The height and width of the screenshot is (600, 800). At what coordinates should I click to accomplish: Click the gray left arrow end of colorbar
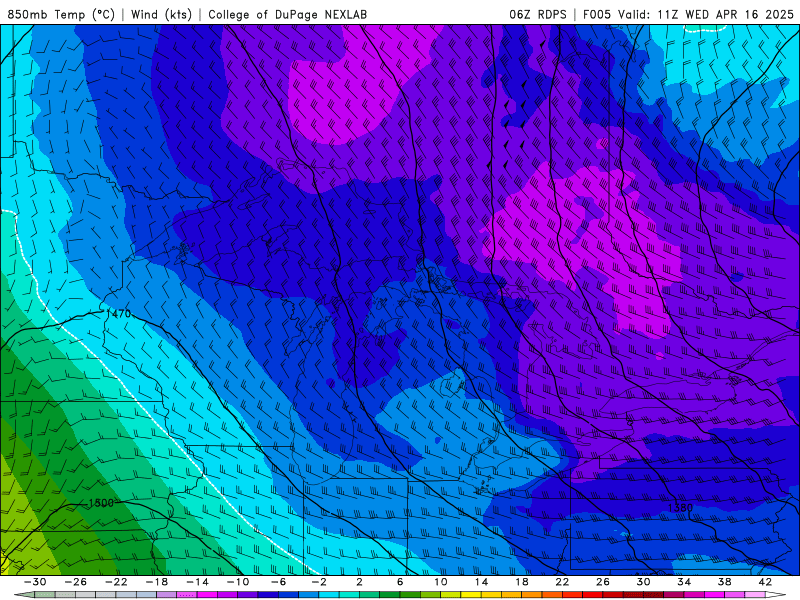(24, 595)
